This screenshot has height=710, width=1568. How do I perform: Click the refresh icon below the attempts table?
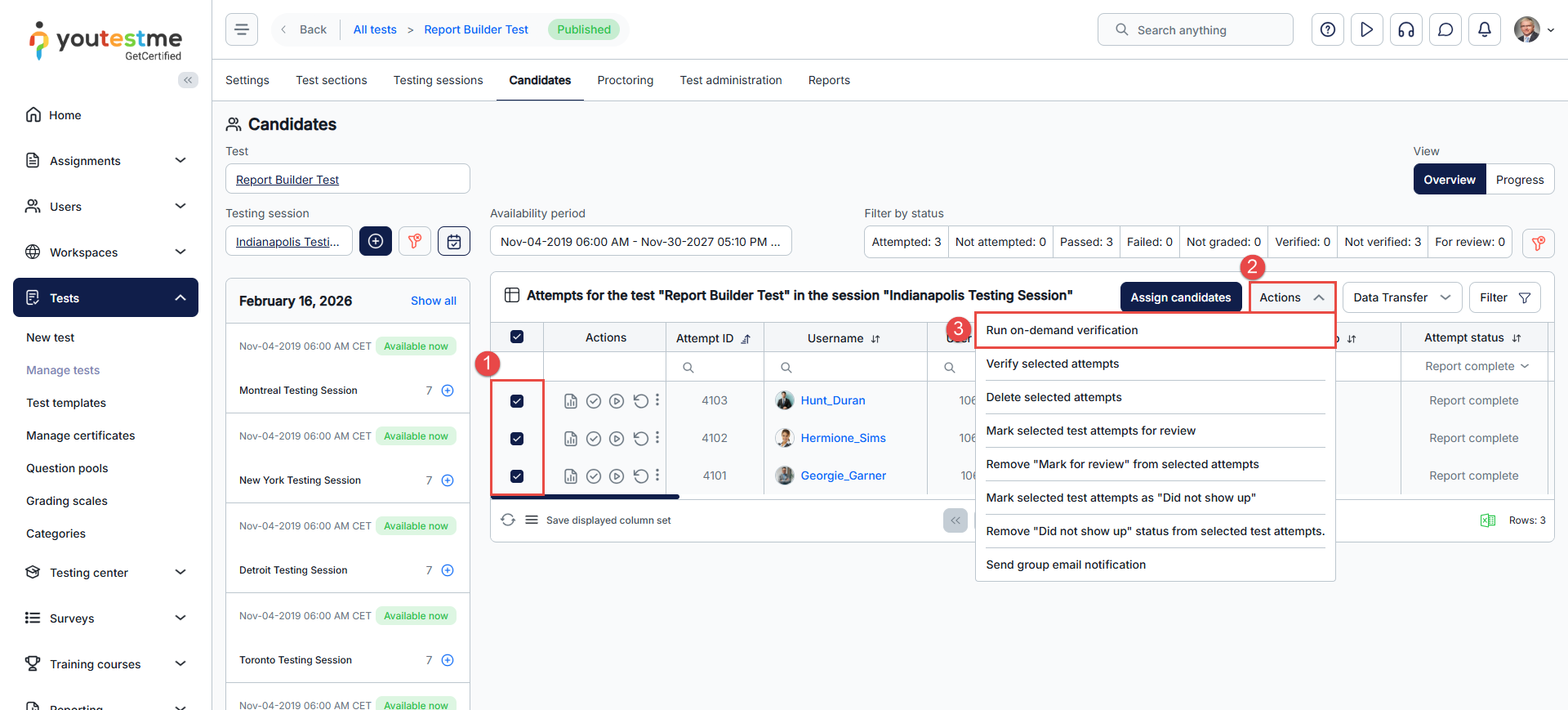pos(508,520)
